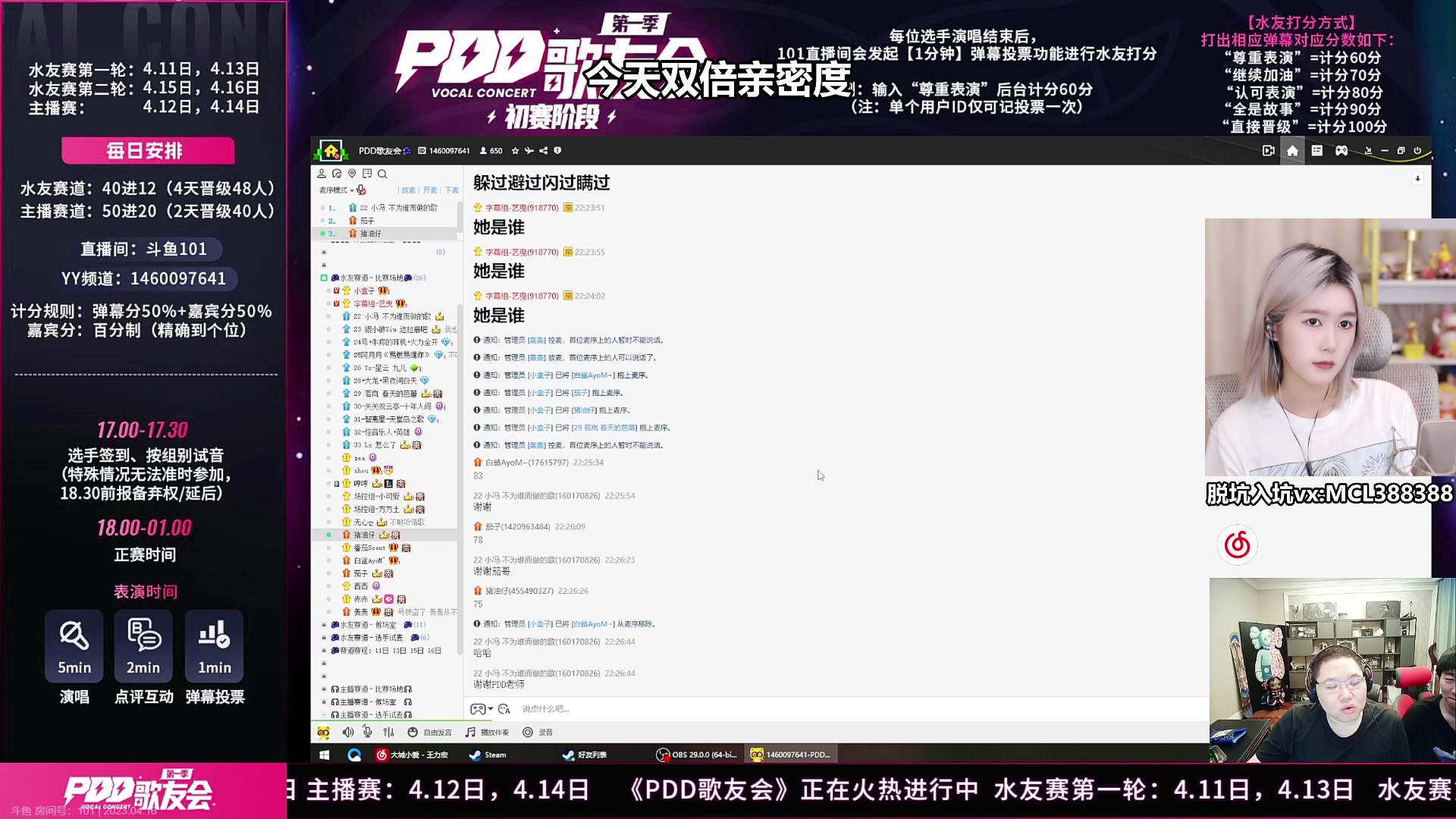The width and height of the screenshot is (1456, 819).
Task: Open game controller dropdown in chat input
Action: 482,709
